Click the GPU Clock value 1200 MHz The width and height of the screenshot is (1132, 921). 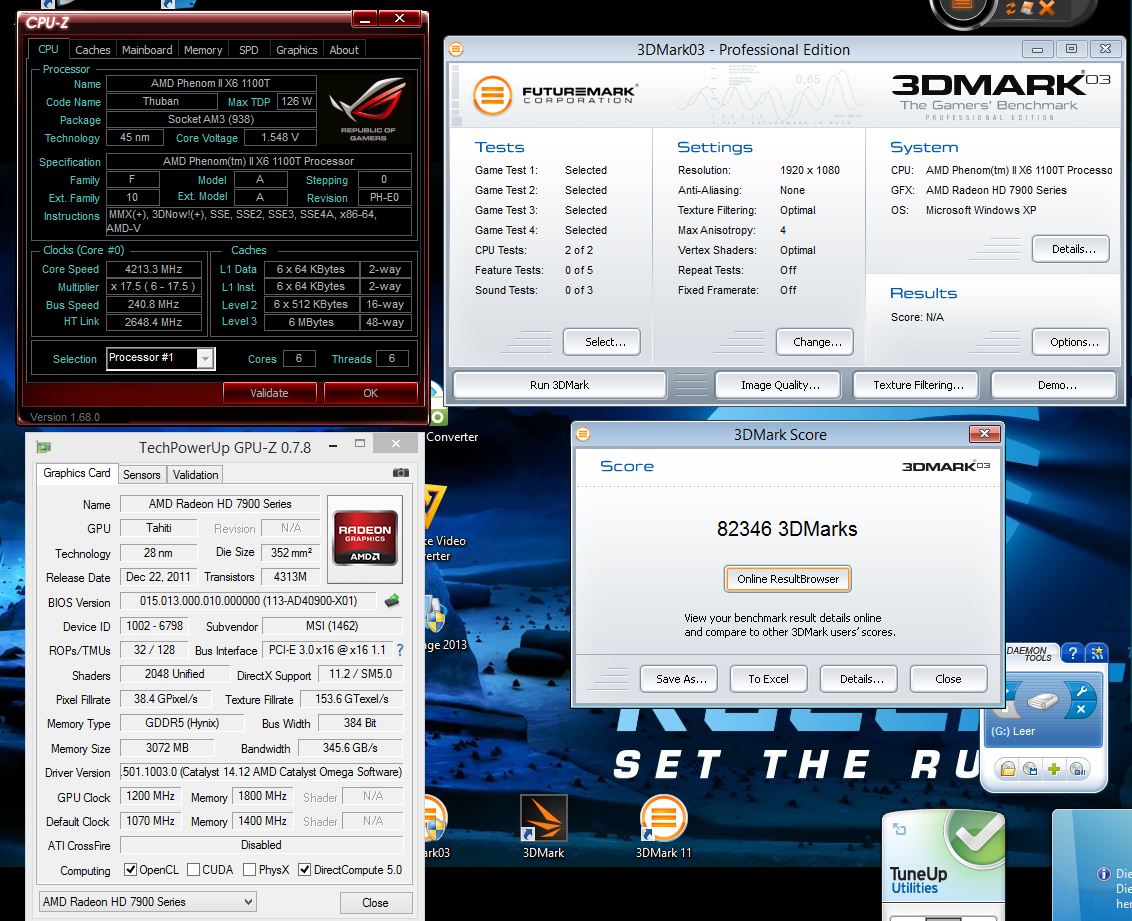coord(151,795)
